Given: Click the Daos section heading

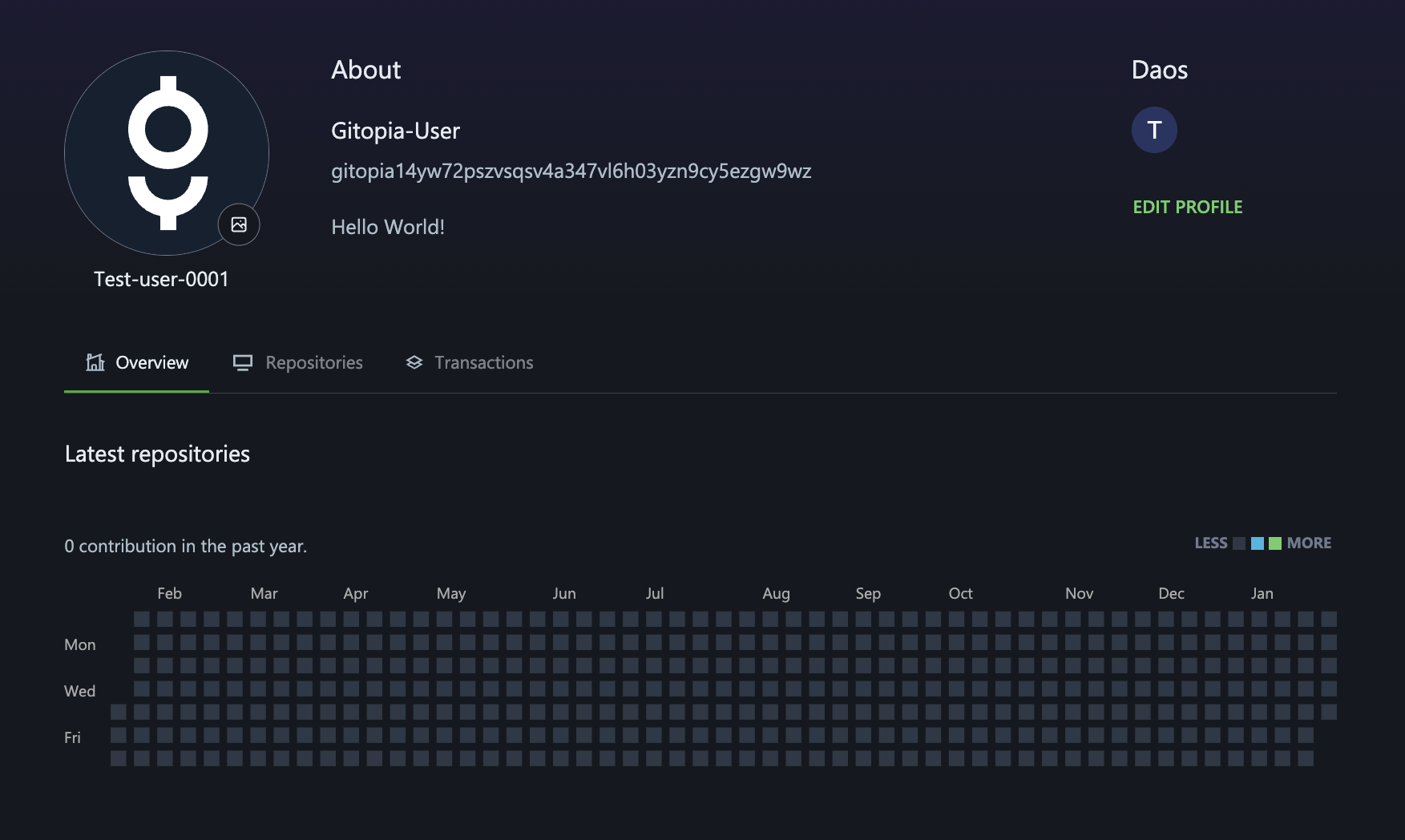Looking at the screenshot, I should (x=1159, y=70).
